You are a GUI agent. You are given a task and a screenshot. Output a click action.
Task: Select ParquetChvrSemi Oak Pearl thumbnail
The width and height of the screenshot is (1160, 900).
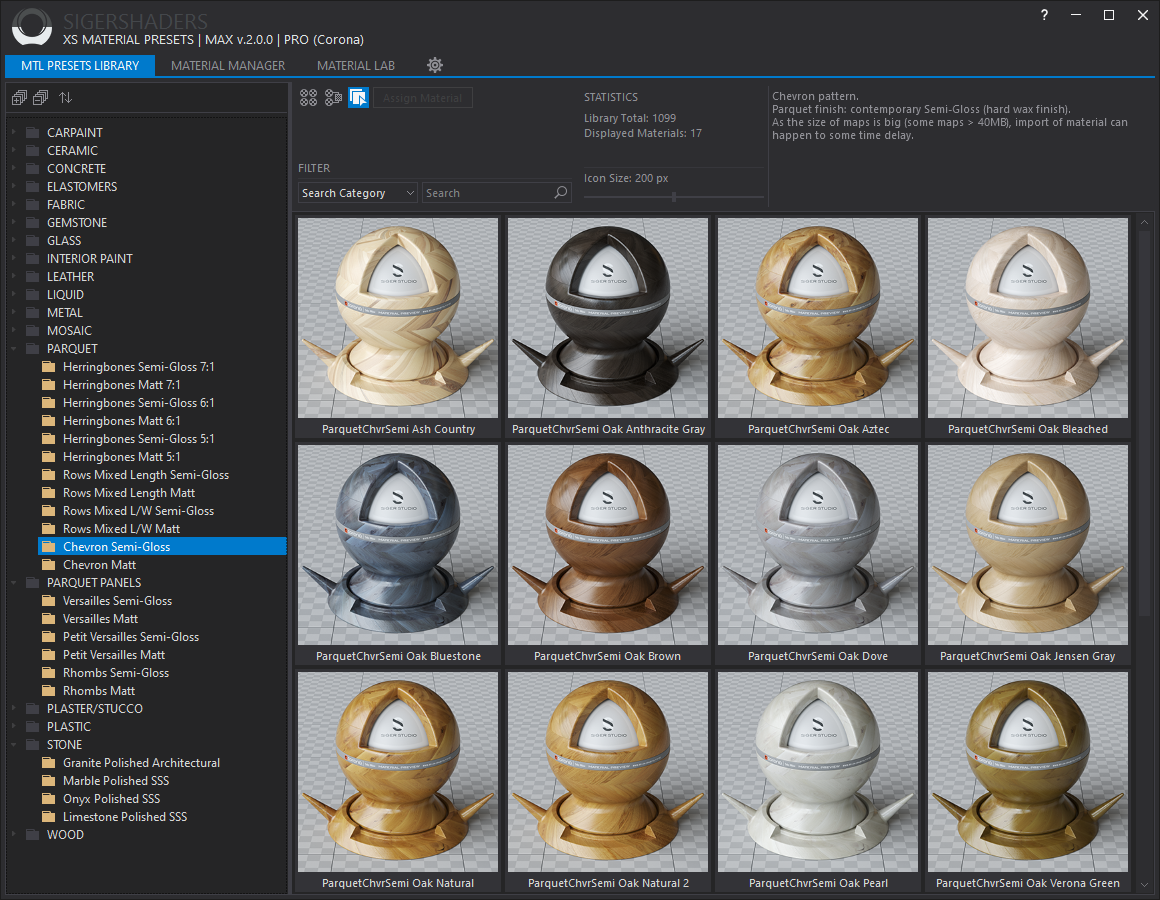817,772
